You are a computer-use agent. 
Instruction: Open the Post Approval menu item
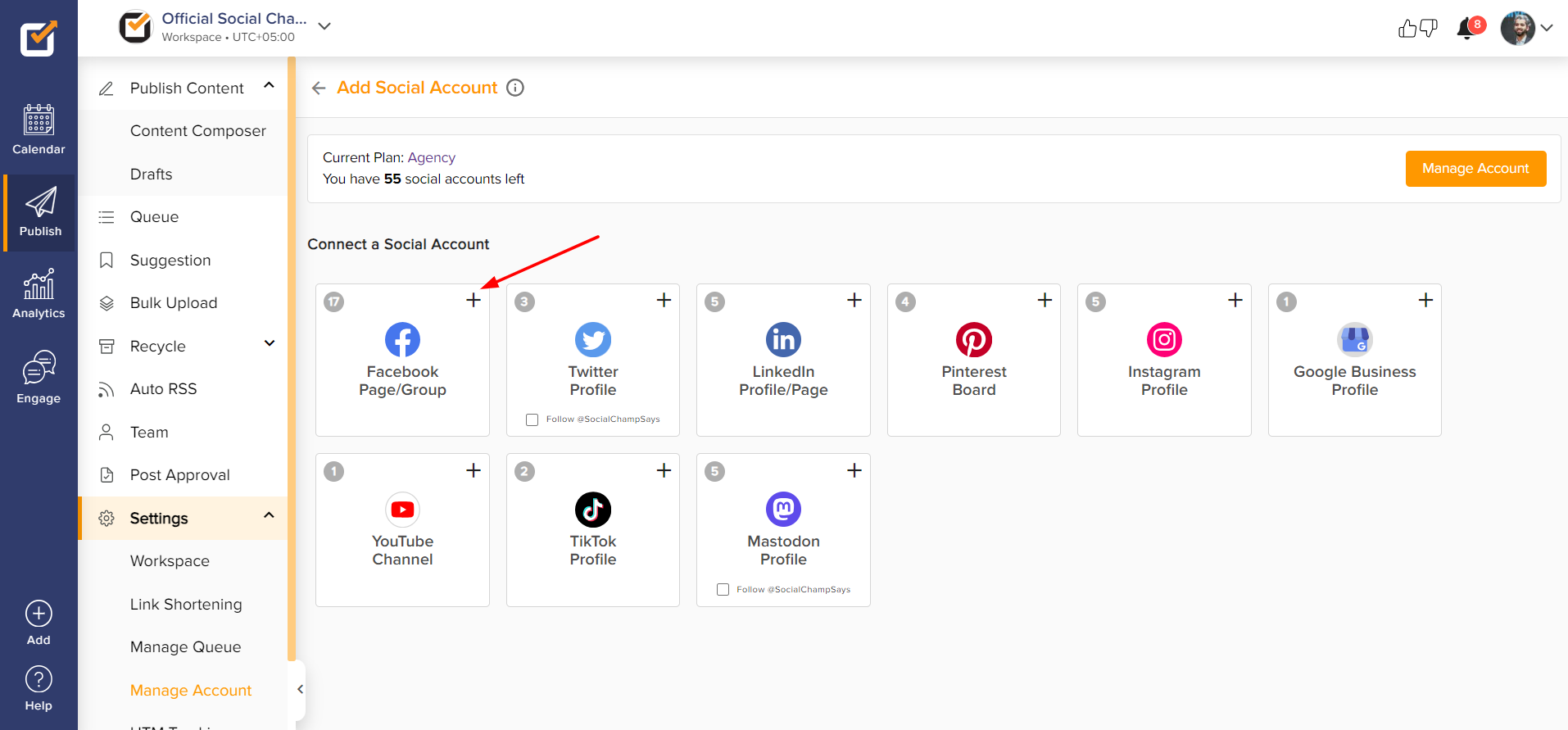182,475
